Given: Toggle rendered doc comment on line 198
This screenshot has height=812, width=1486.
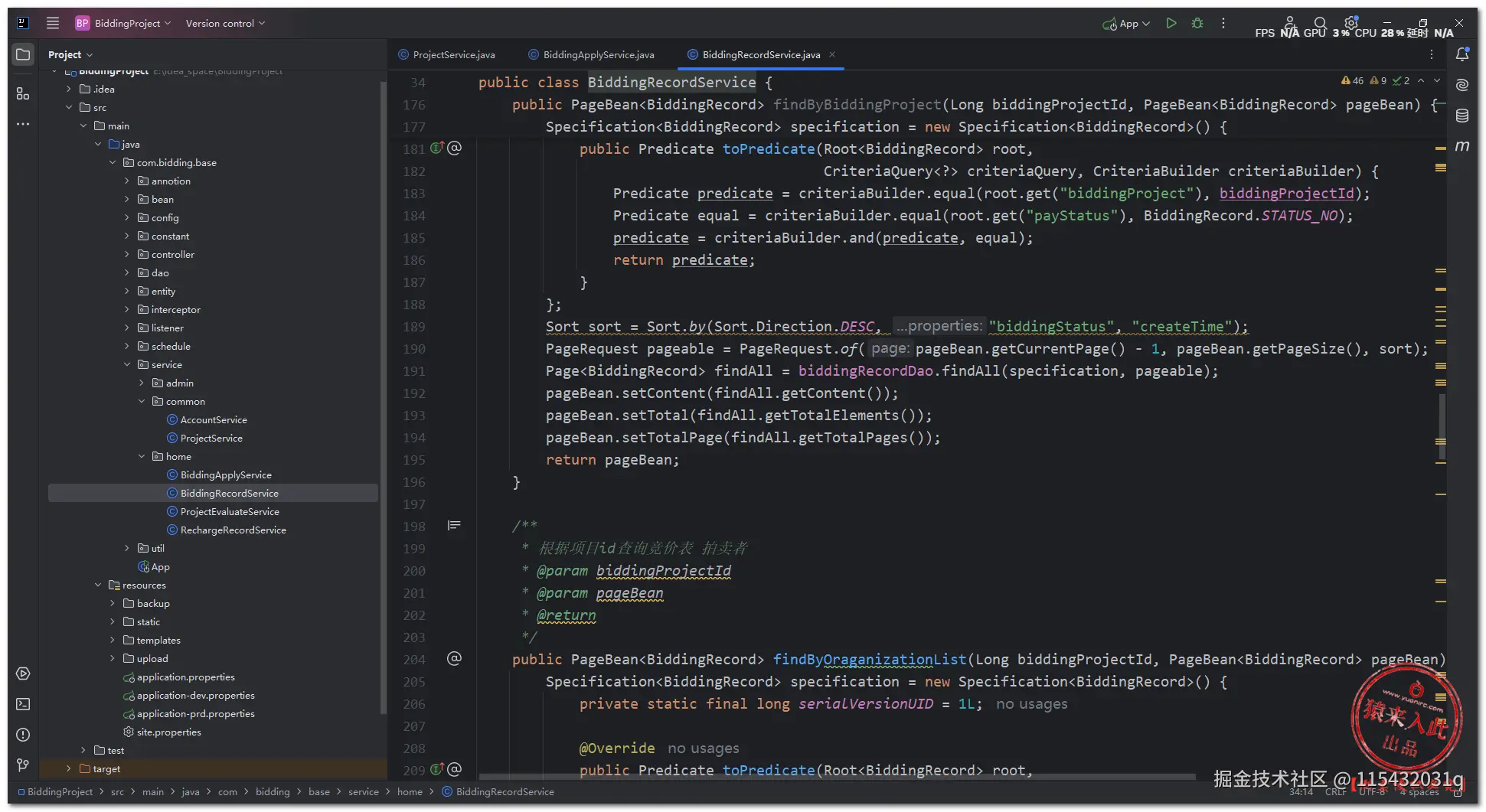Looking at the screenshot, I should point(454,525).
